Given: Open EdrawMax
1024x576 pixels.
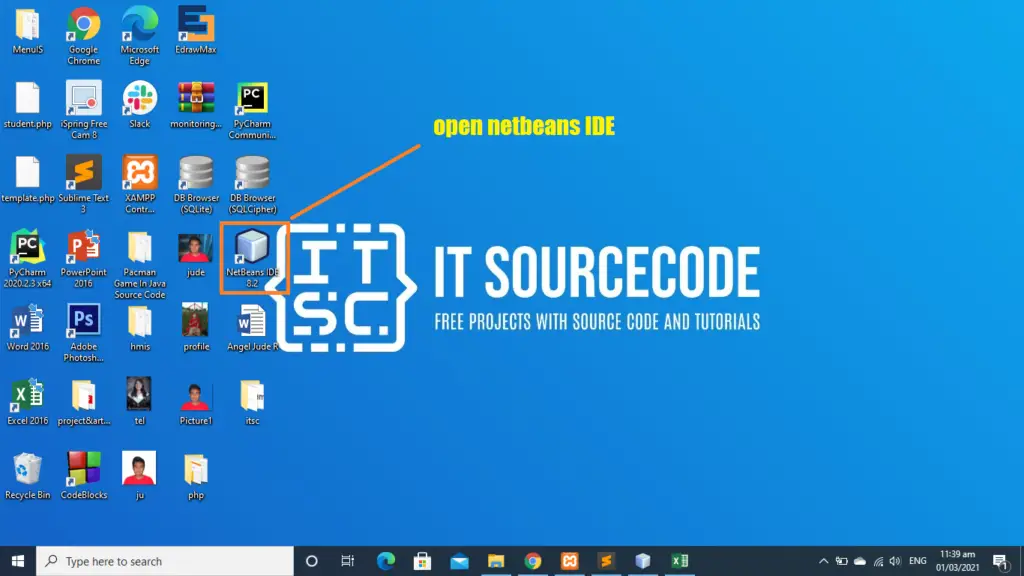Looking at the screenshot, I should pyautogui.click(x=196, y=28).
